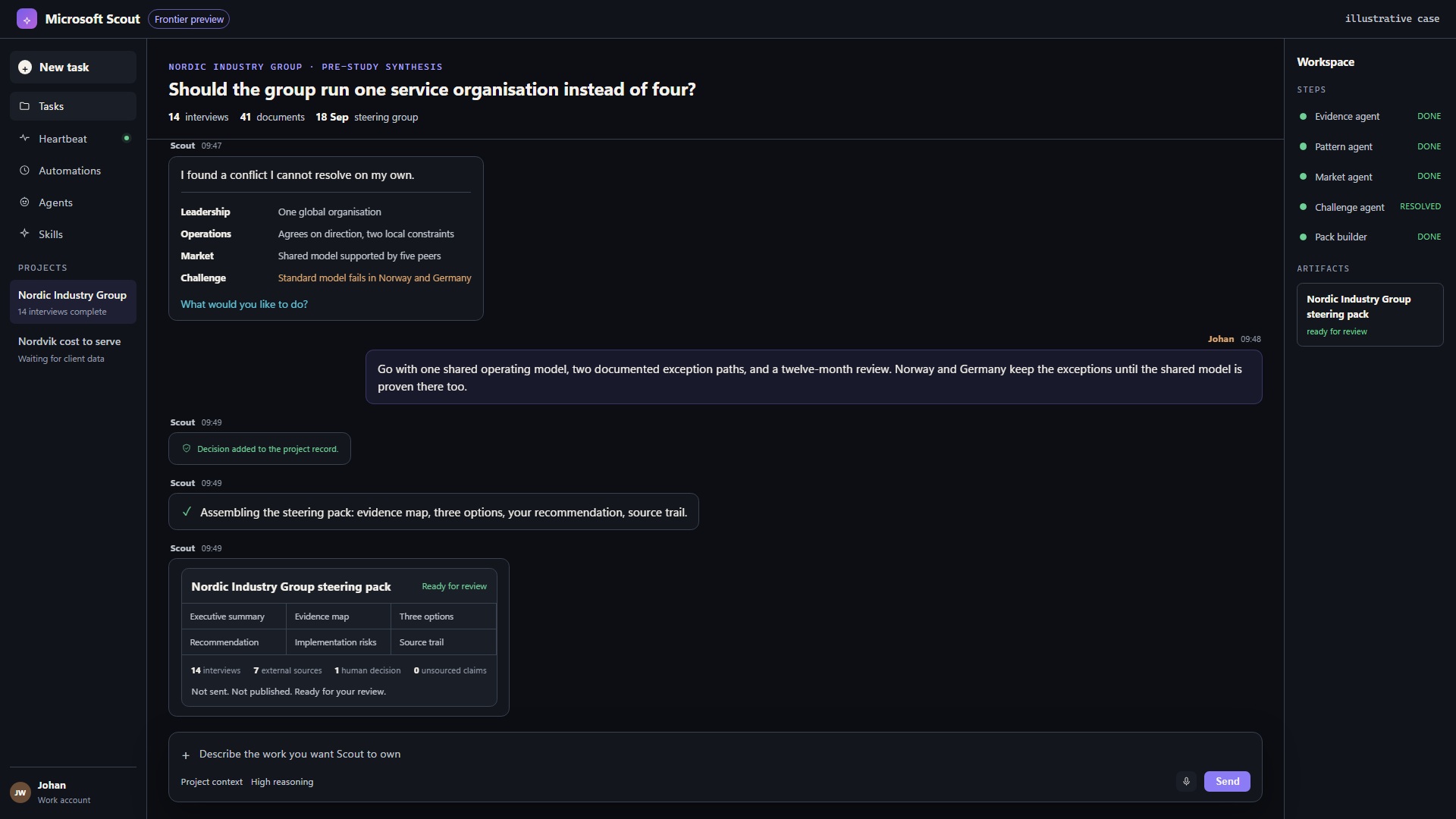Click the green dot beside Pattern agent
The height and width of the screenshot is (819, 1456).
coord(1303,146)
